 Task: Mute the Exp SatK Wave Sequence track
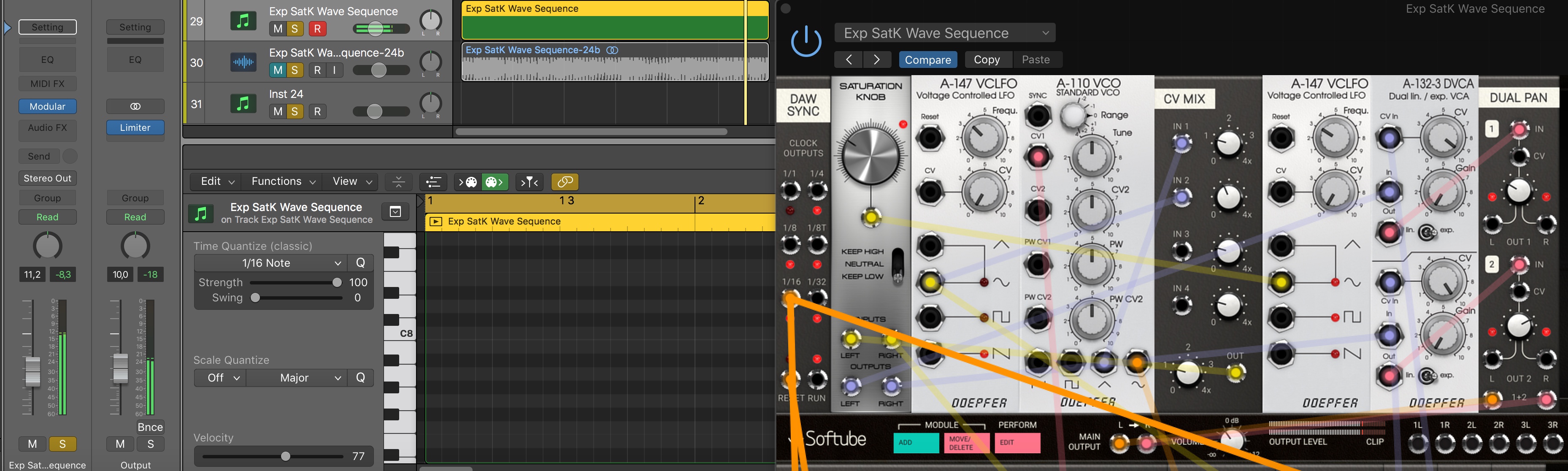point(278,29)
